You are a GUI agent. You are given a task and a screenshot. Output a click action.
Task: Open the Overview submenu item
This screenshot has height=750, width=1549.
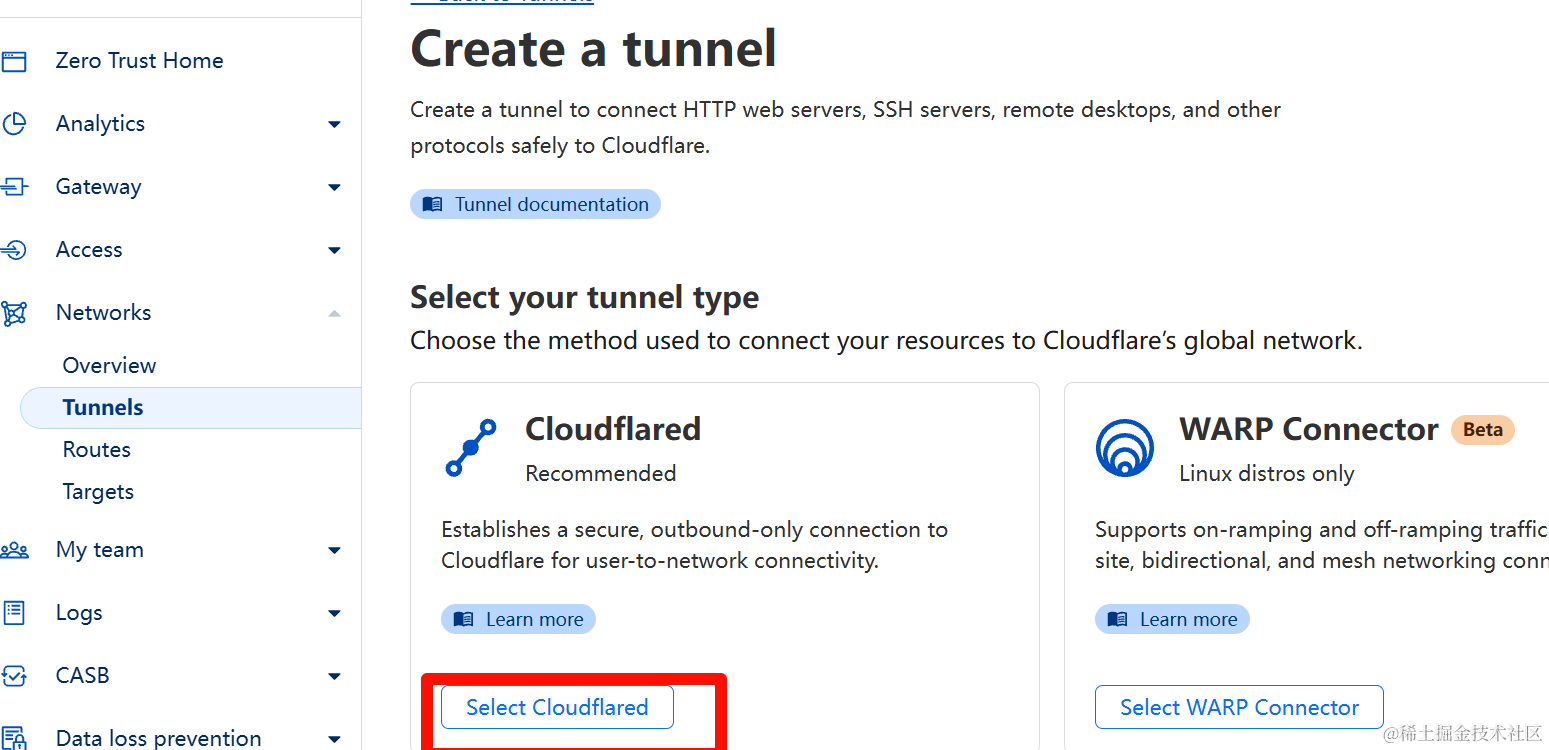click(109, 365)
